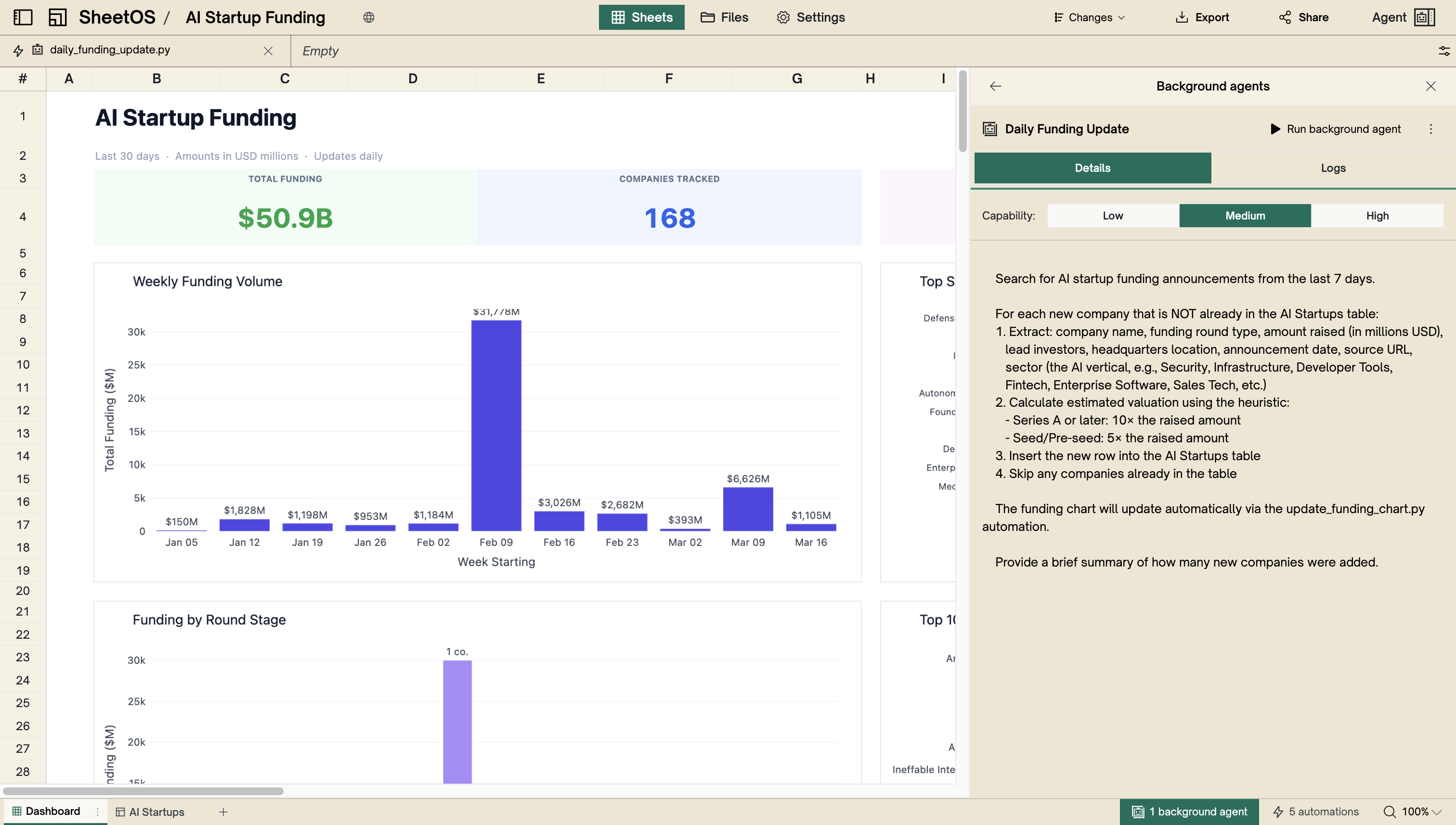
Task: Open the filter sliders icon right of the formula bar
Action: [x=1443, y=51]
